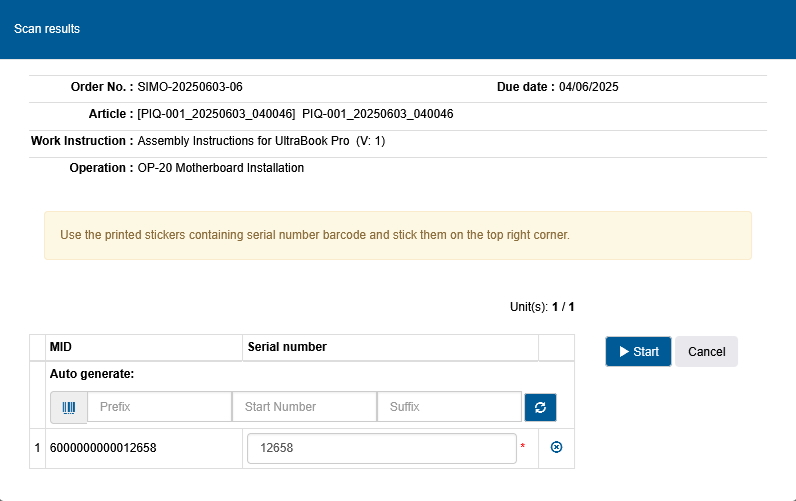
Task: Click the Scan results dialog title
Action: pos(47,29)
